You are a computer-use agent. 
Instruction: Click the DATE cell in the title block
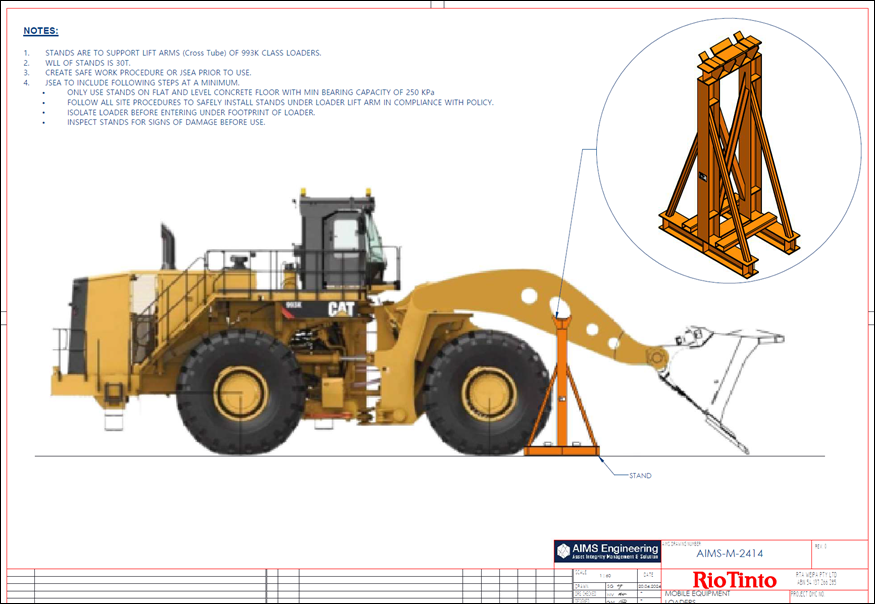649,575
